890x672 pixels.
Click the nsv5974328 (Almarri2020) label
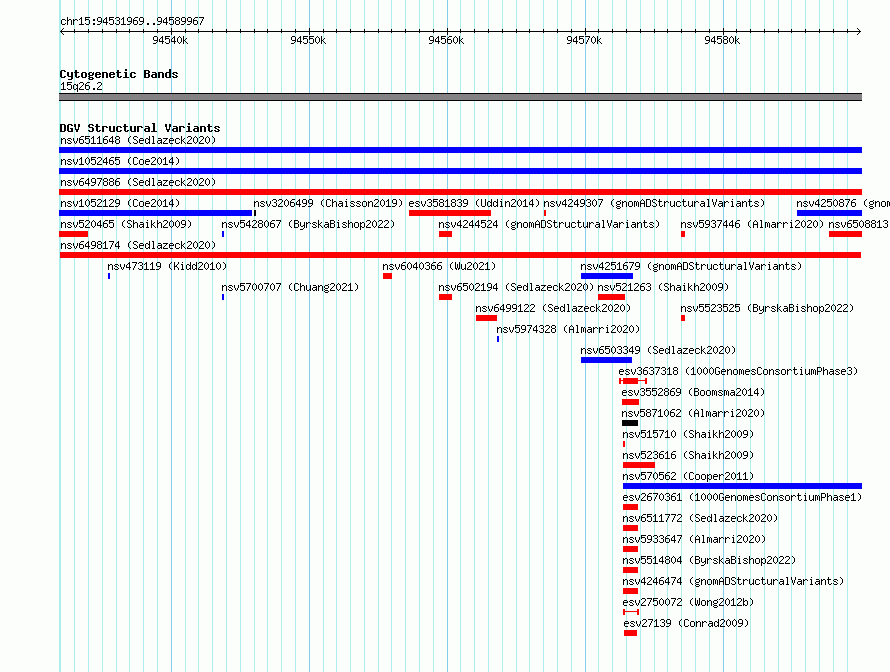(x=568, y=329)
